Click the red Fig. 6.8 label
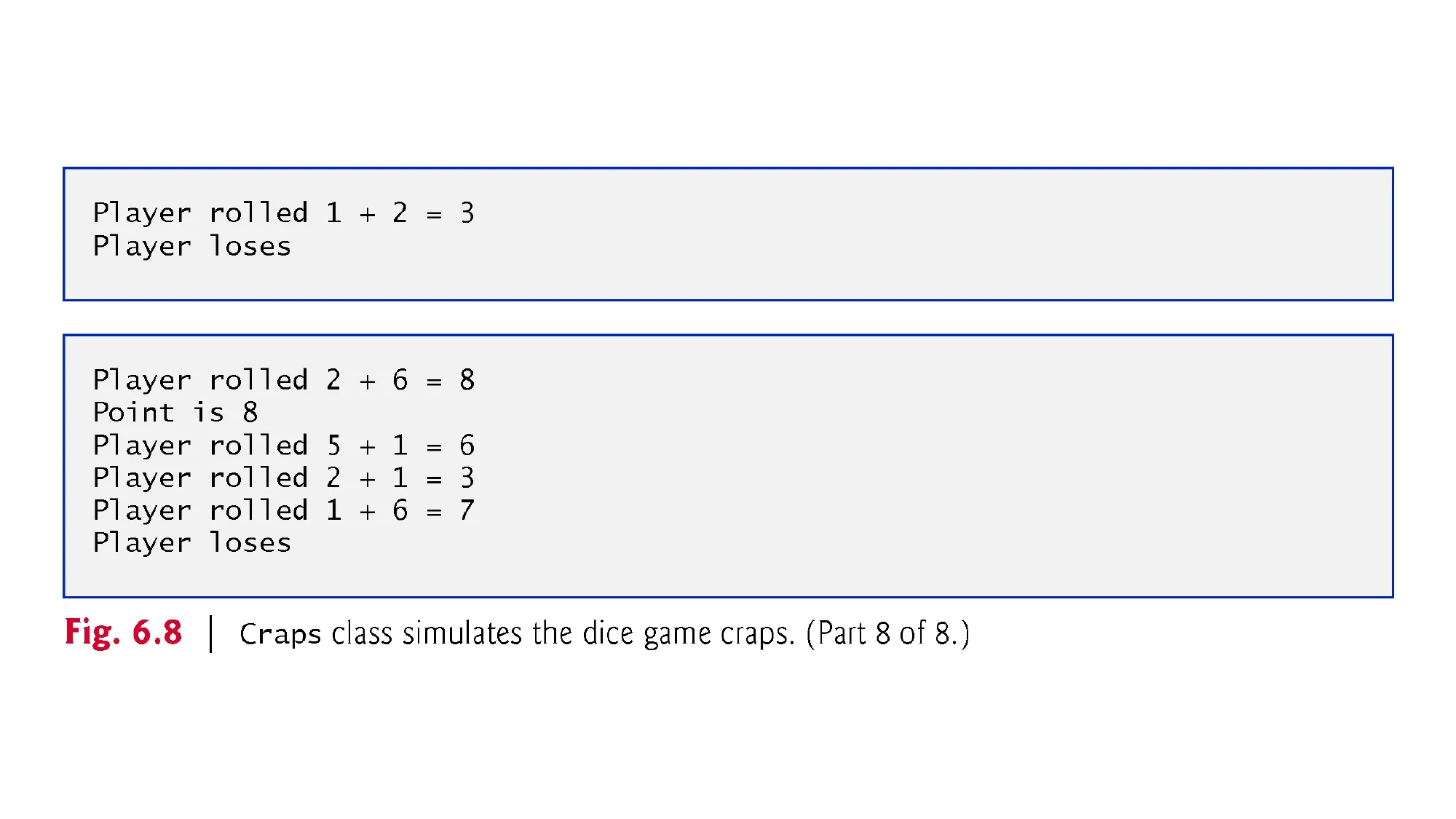Screen dimensions: 1456x819 (123, 633)
